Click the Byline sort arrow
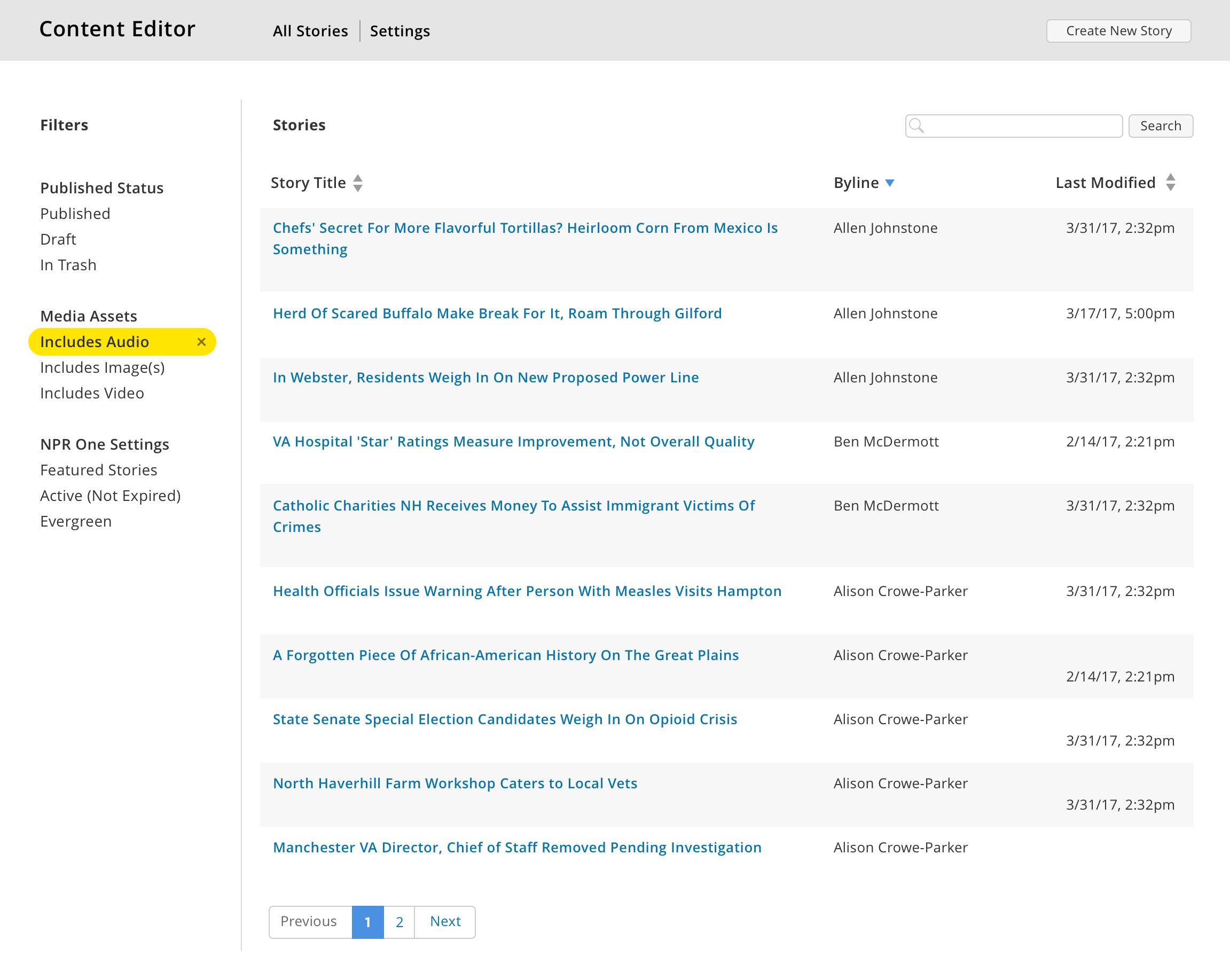The height and width of the screenshot is (980, 1230). pos(889,183)
